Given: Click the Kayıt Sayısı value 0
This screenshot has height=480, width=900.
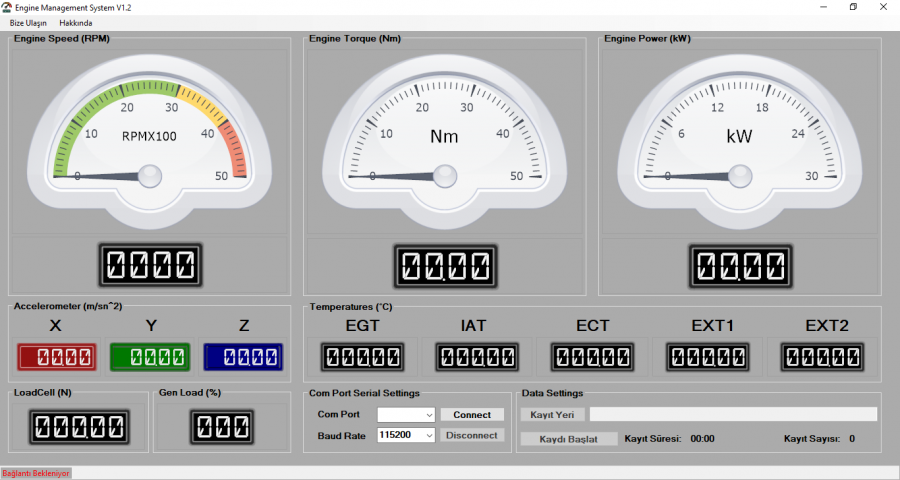Looking at the screenshot, I should tap(852, 439).
